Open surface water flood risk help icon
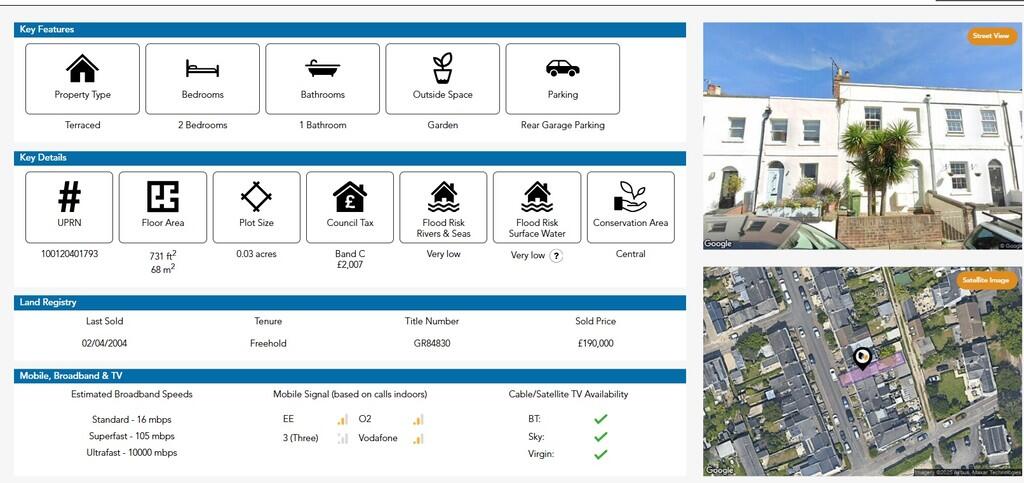Screen dimensions: 1024x483 tap(556, 256)
